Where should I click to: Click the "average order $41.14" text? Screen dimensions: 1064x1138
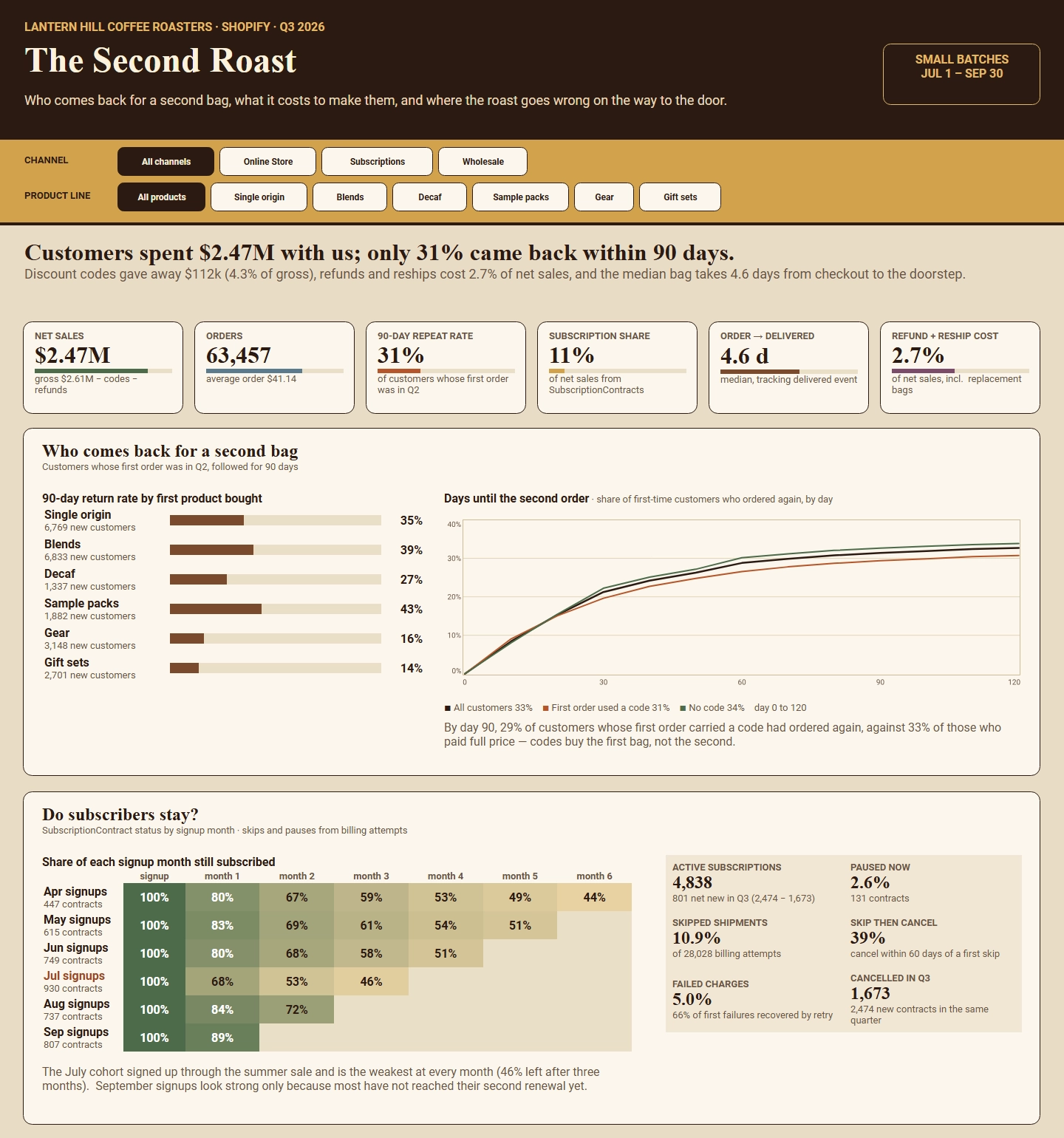[x=251, y=379]
